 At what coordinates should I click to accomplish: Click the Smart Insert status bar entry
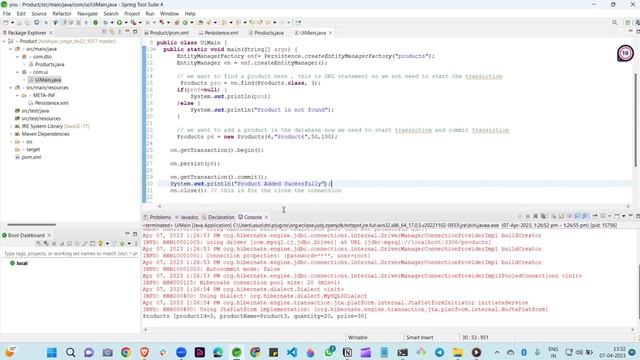[x=420, y=338]
